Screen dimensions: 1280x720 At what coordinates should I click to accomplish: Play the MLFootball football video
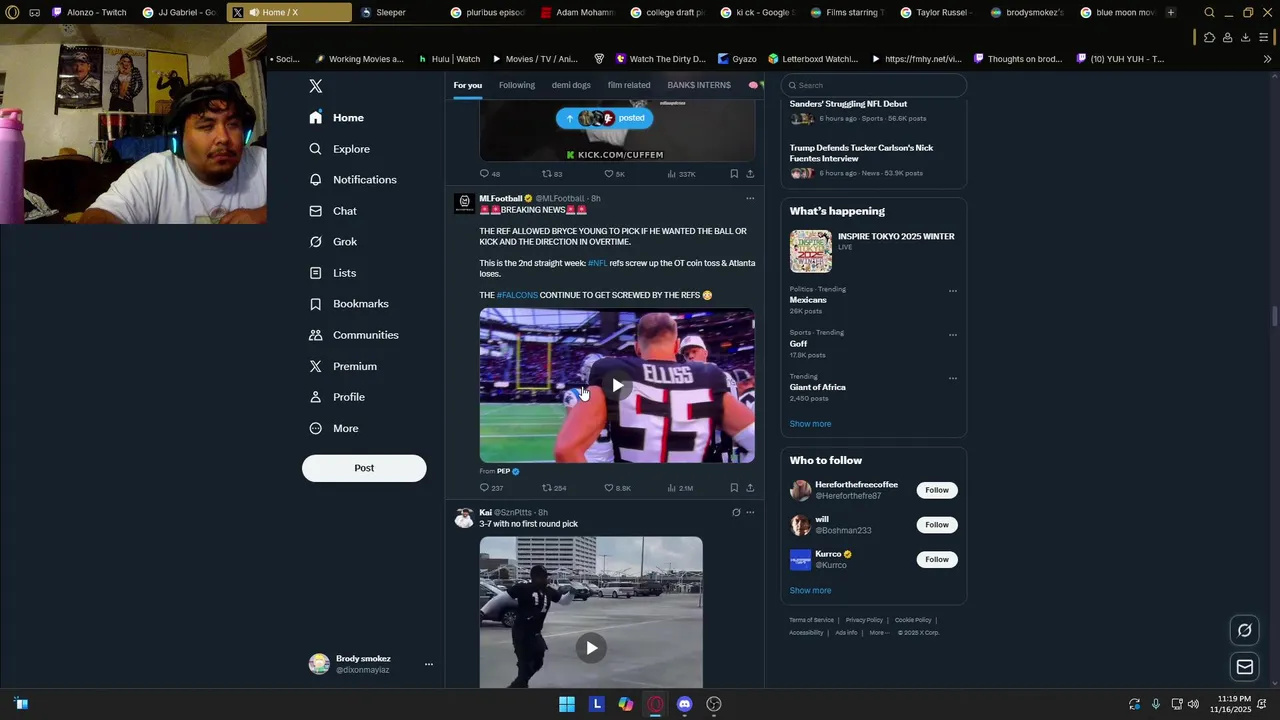617,386
